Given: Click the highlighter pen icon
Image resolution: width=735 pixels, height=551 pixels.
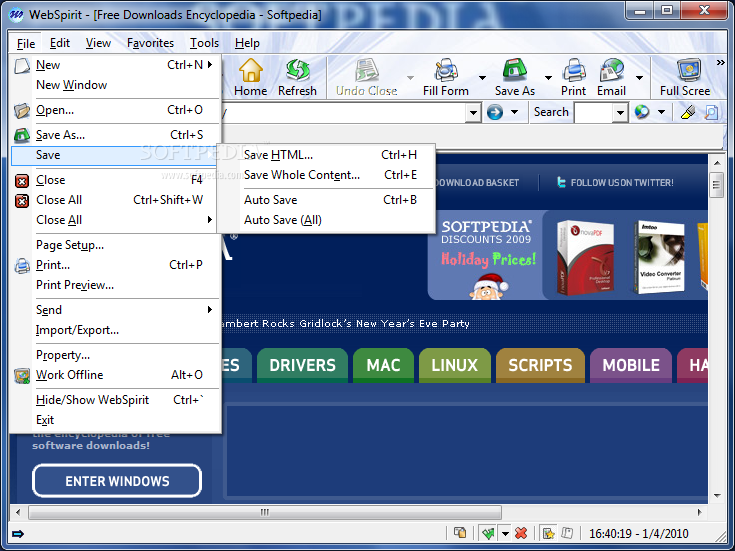Looking at the screenshot, I should coord(688,112).
